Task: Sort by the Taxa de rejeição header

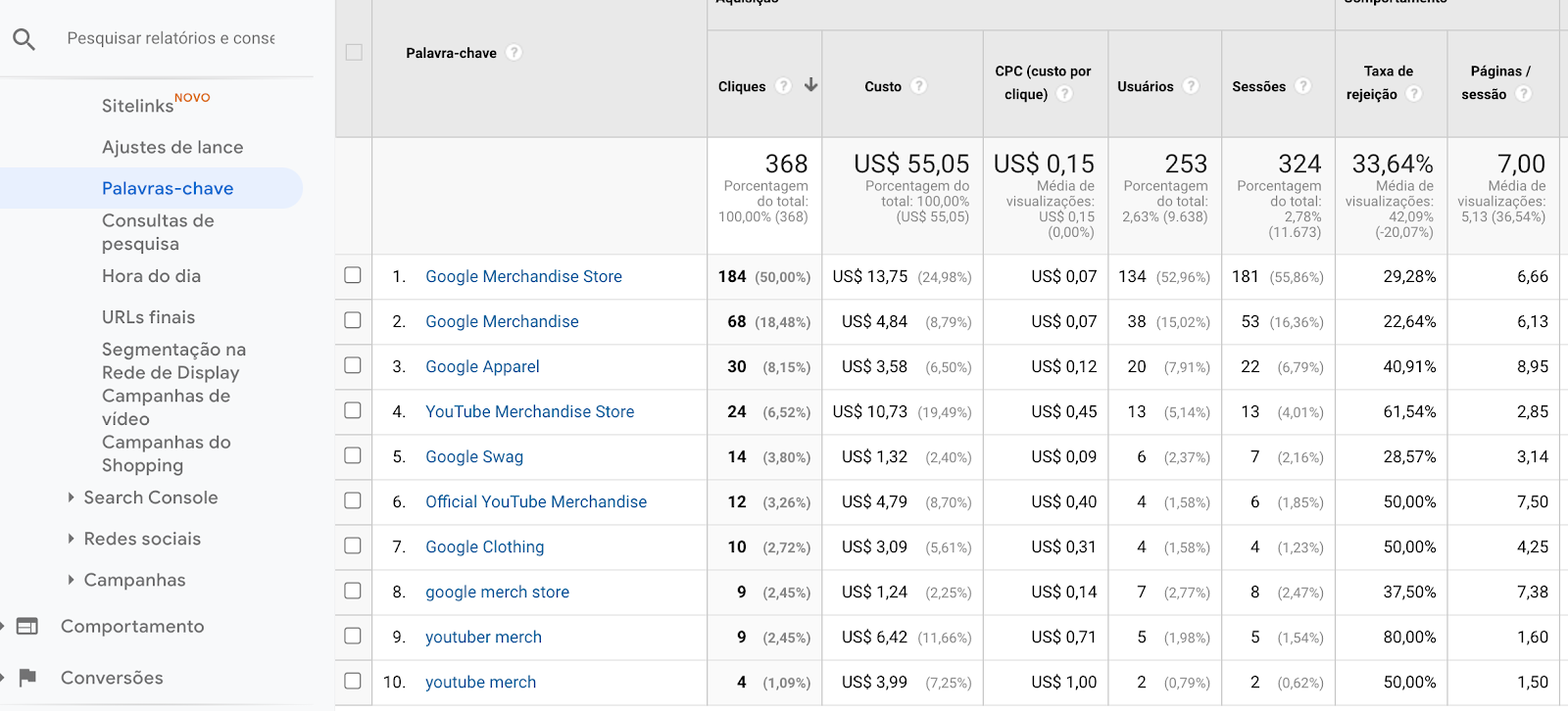Action: [x=1380, y=82]
